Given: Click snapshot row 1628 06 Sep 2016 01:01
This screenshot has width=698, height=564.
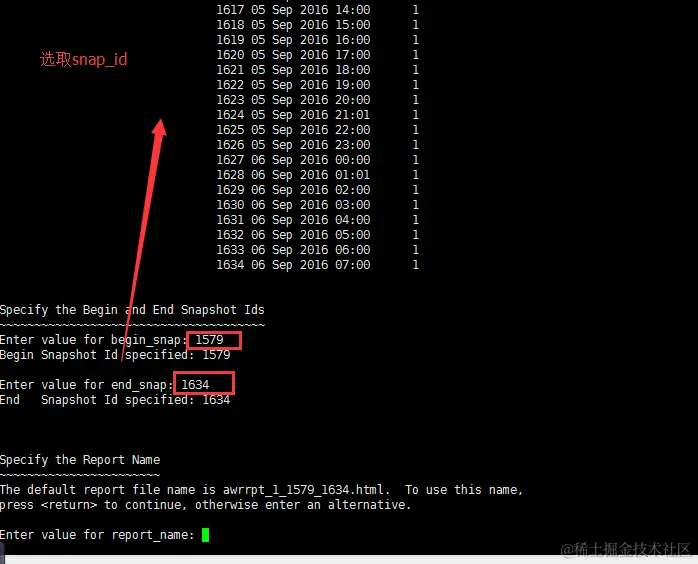Looking at the screenshot, I should 317,174.
